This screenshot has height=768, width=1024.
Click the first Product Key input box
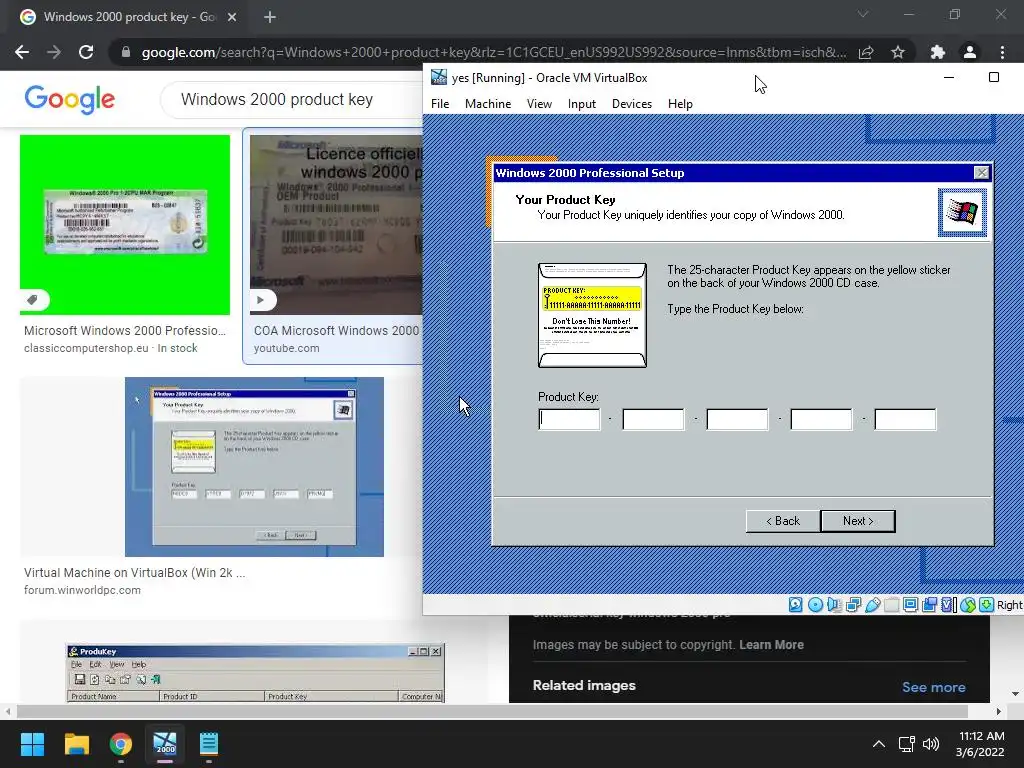point(569,419)
